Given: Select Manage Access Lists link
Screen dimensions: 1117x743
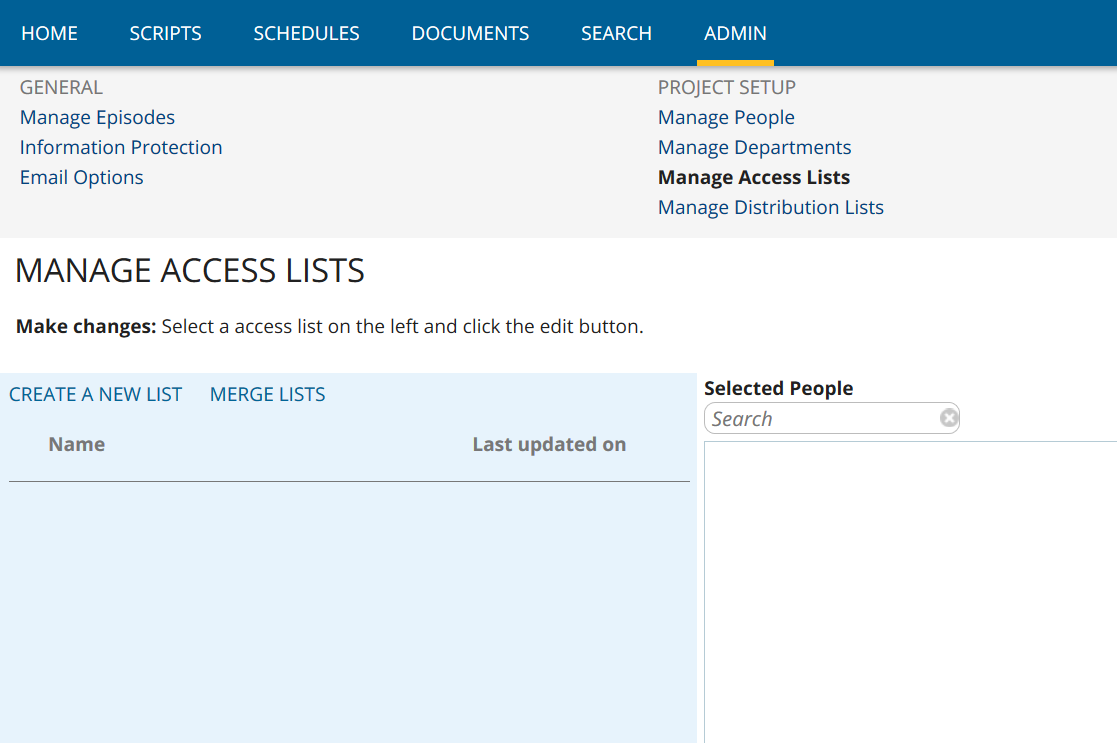Looking at the screenshot, I should point(753,177).
